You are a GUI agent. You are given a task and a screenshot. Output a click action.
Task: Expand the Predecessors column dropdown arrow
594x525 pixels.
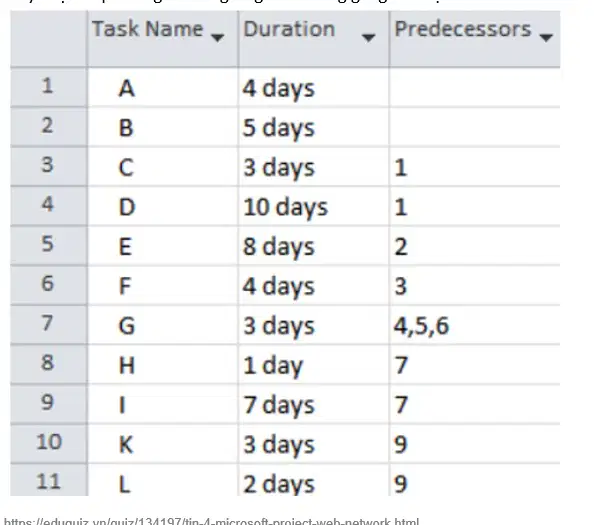pyautogui.click(x=546, y=38)
